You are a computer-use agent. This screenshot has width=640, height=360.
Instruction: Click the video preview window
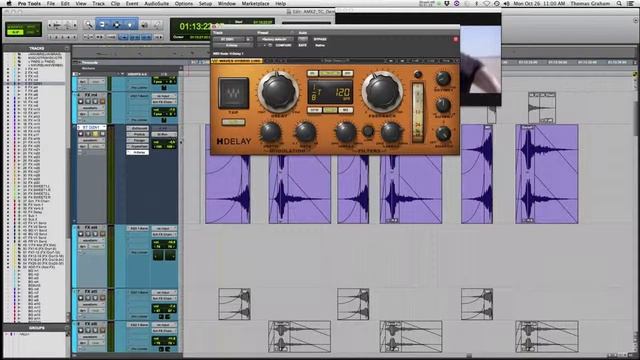point(480,60)
